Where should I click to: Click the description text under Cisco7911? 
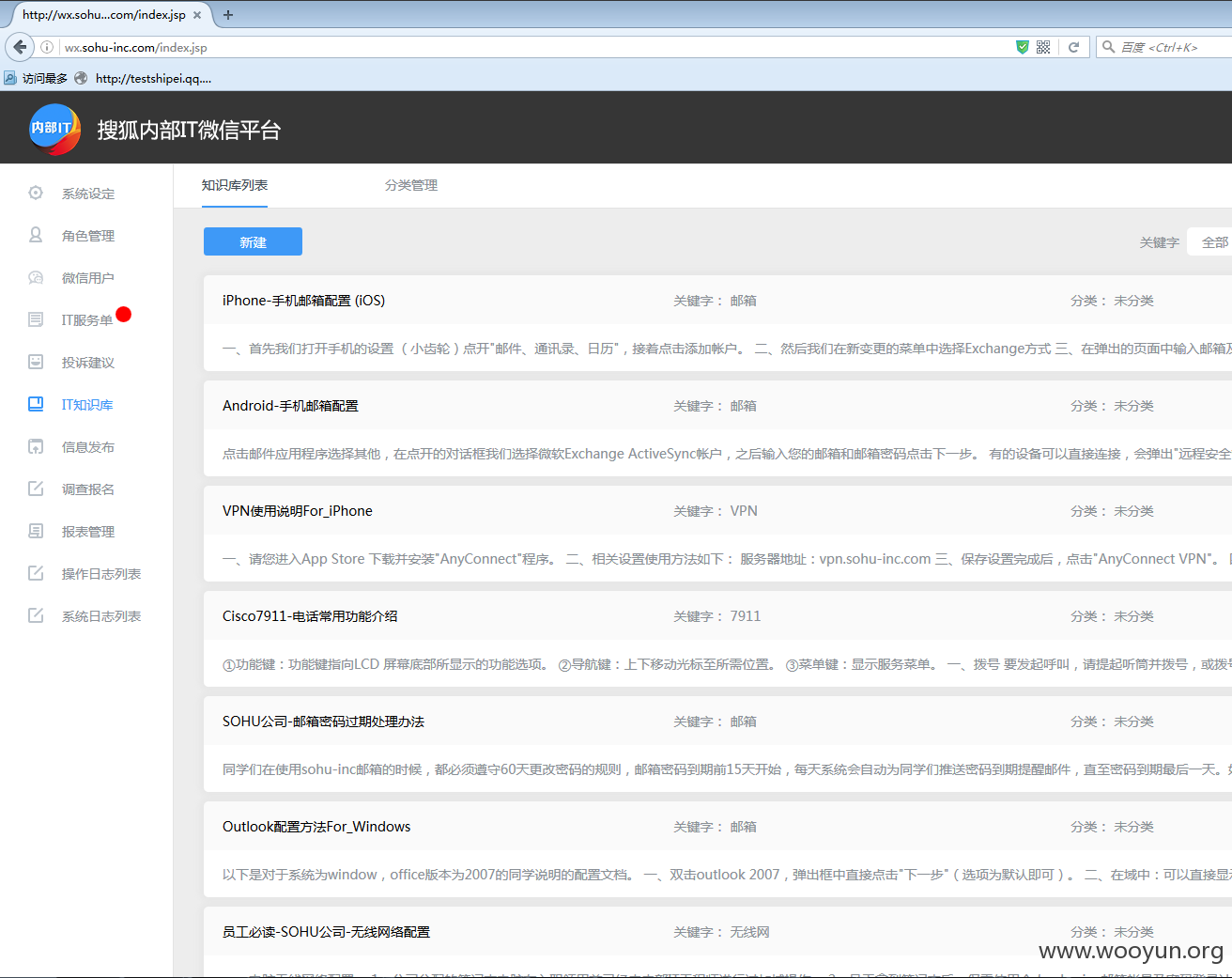pos(727,664)
